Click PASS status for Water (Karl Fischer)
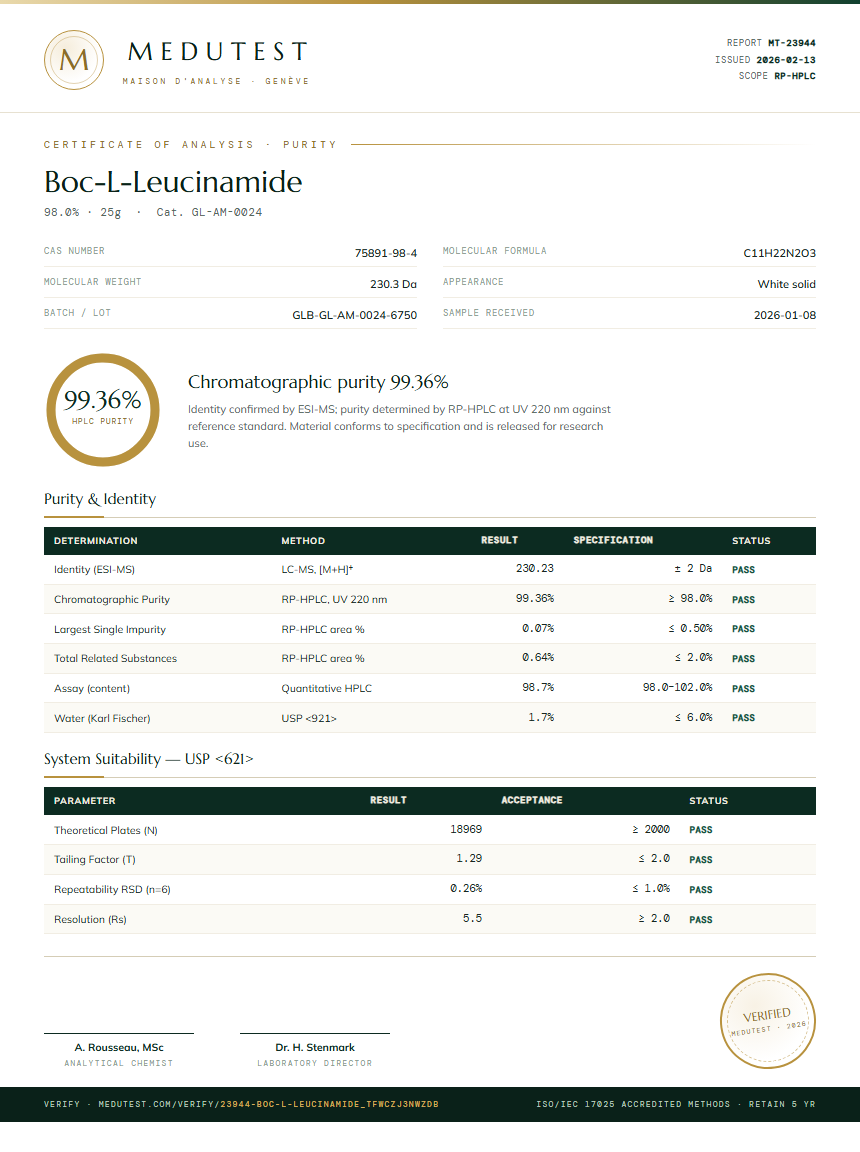 pos(743,718)
